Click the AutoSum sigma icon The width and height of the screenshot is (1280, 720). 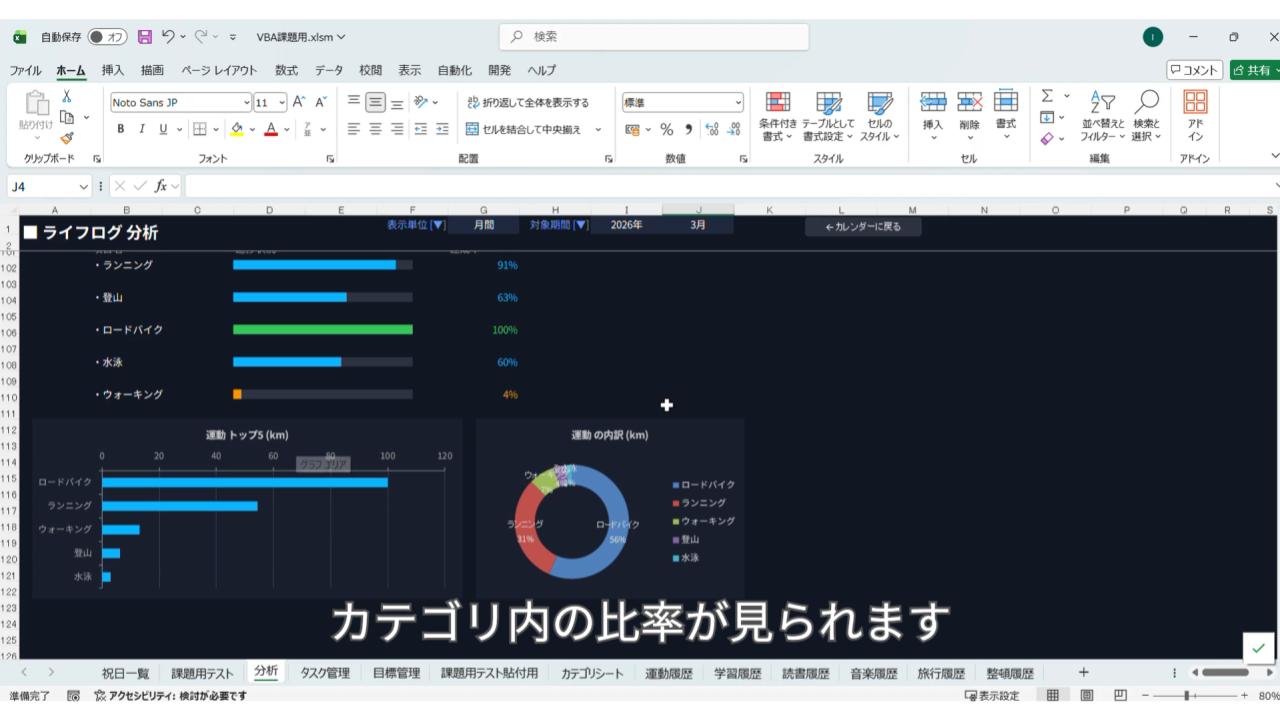[x=1047, y=97]
